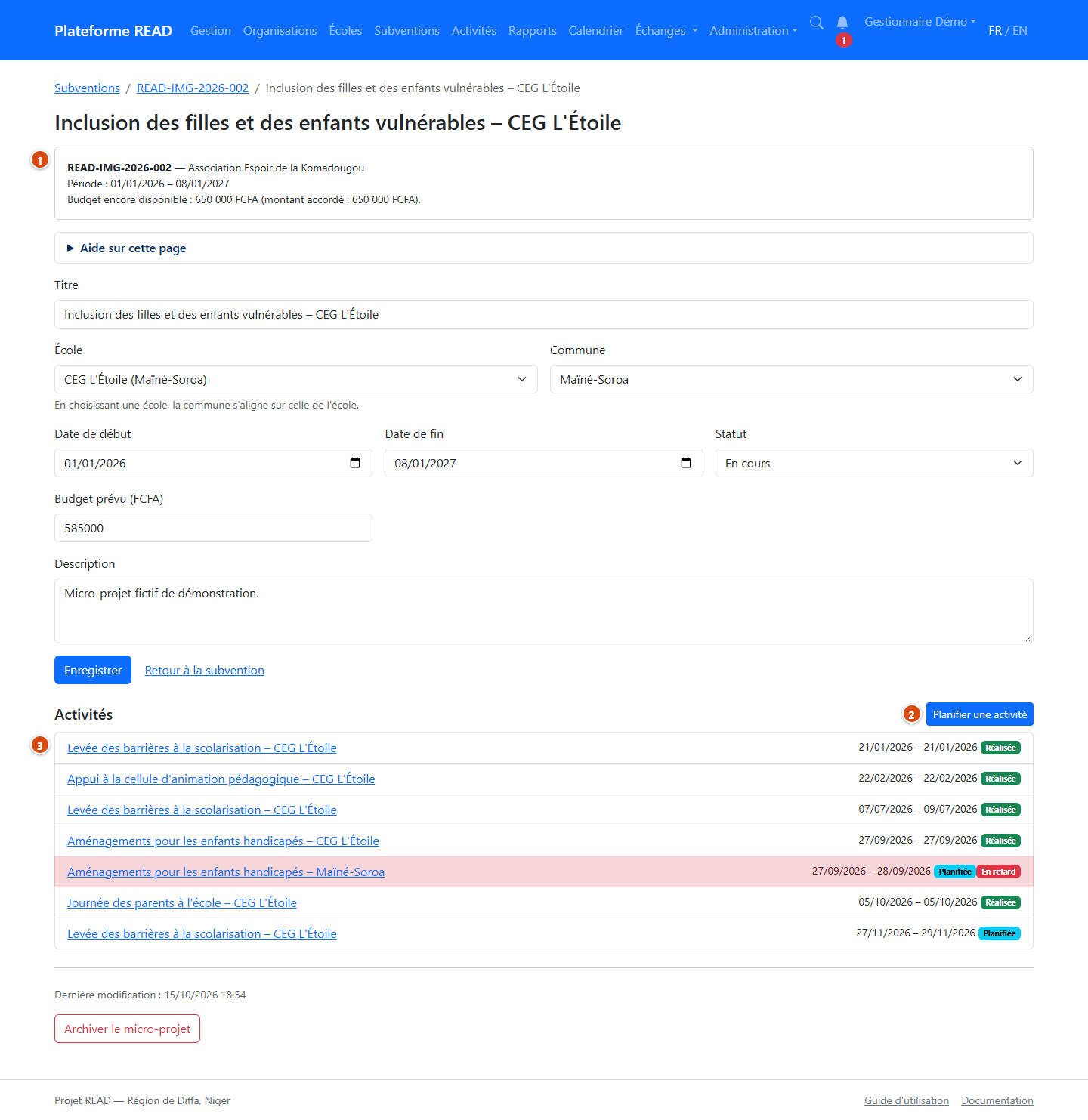This screenshot has height=1120, width=1088.
Task: Open the Activités nav item
Action: 474,31
